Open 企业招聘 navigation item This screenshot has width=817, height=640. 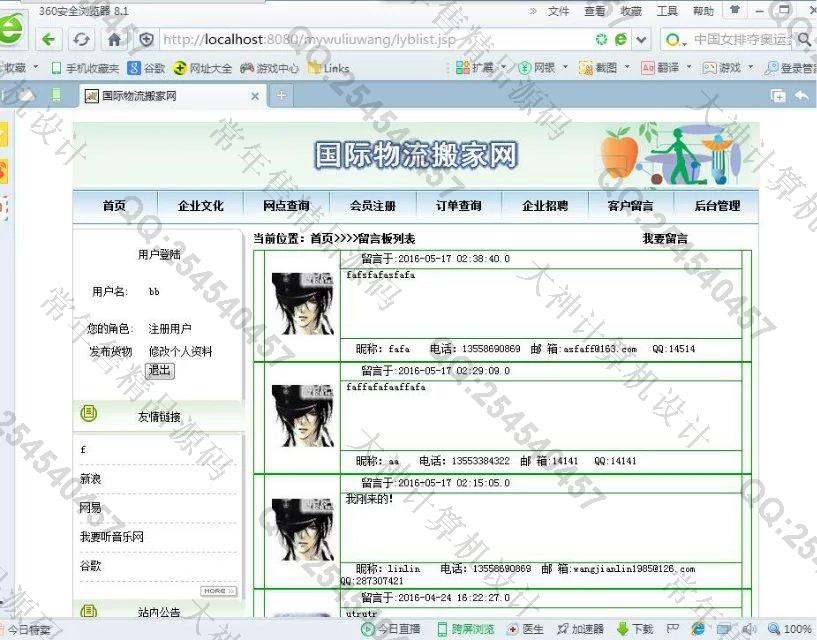pos(545,206)
